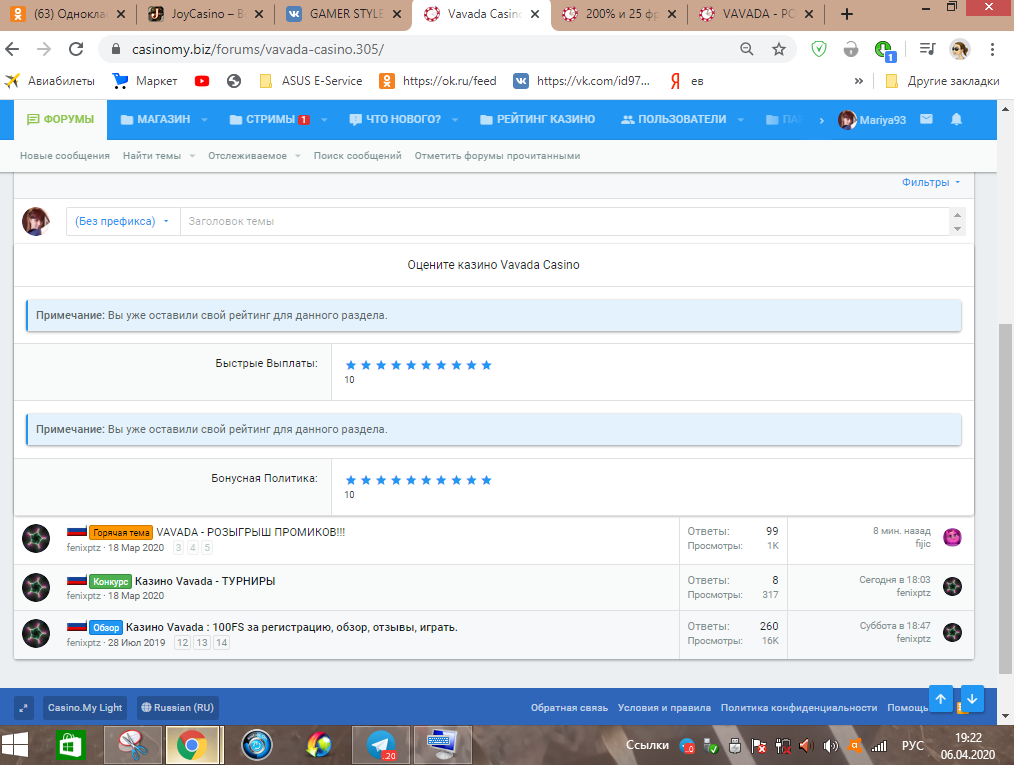The image size is (1014, 765).
Task: Open the YouTube bookmark icon
Action: point(202,81)
